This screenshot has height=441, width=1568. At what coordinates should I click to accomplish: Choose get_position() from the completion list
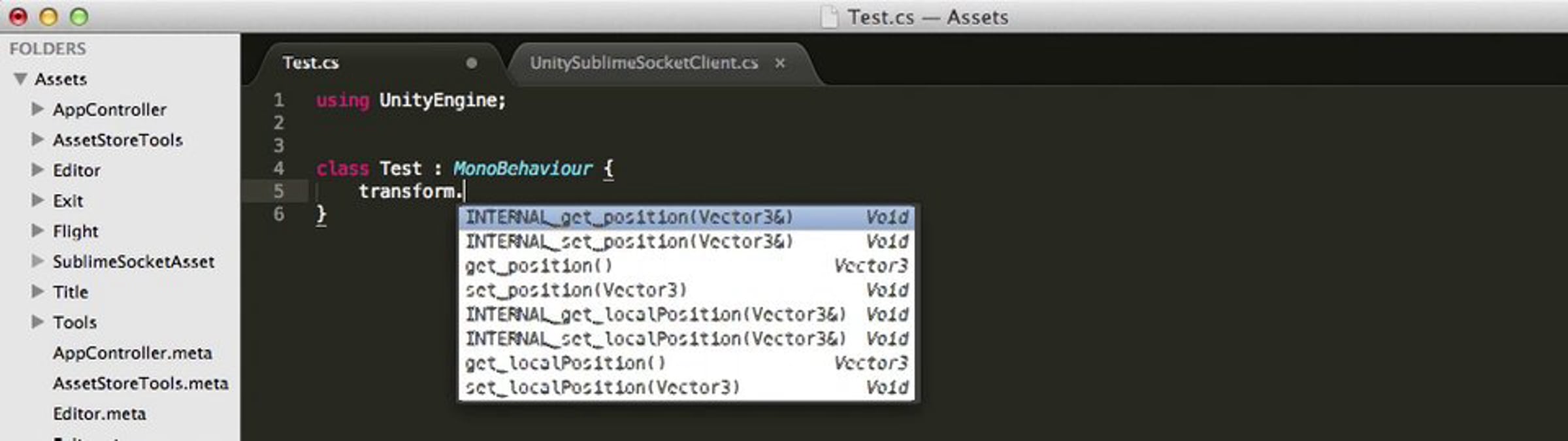pyautogui.click(x=686, y=266)
